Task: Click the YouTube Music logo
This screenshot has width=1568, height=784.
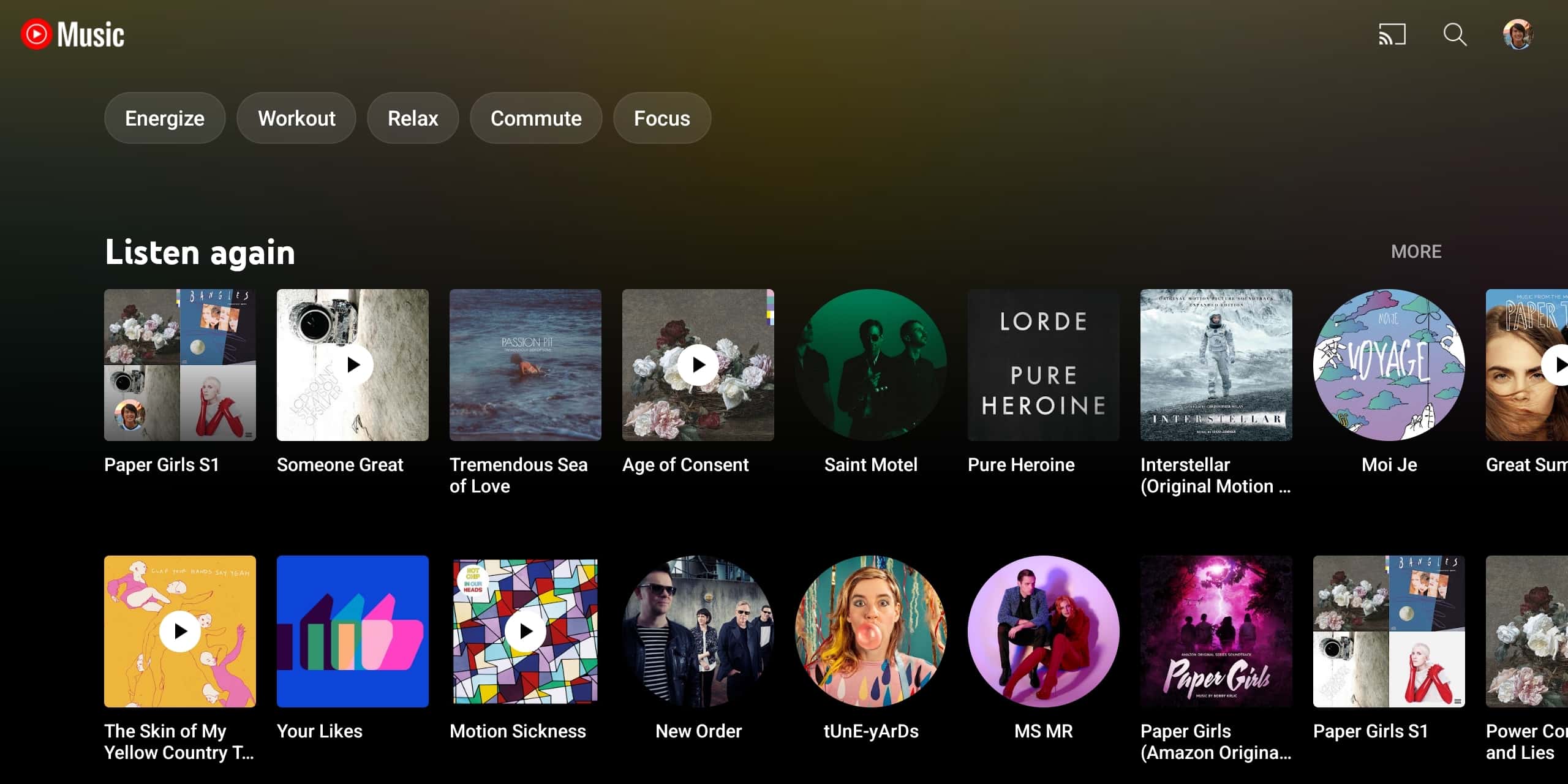Action: point(72,34)
